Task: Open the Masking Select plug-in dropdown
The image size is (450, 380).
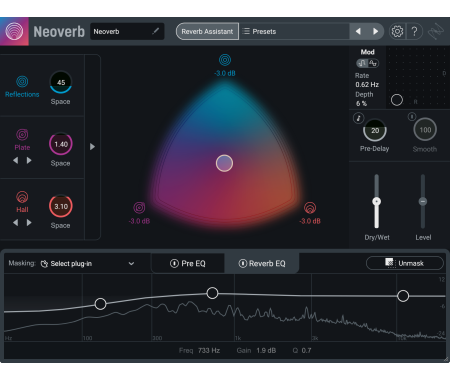Action: coord(87,264)
